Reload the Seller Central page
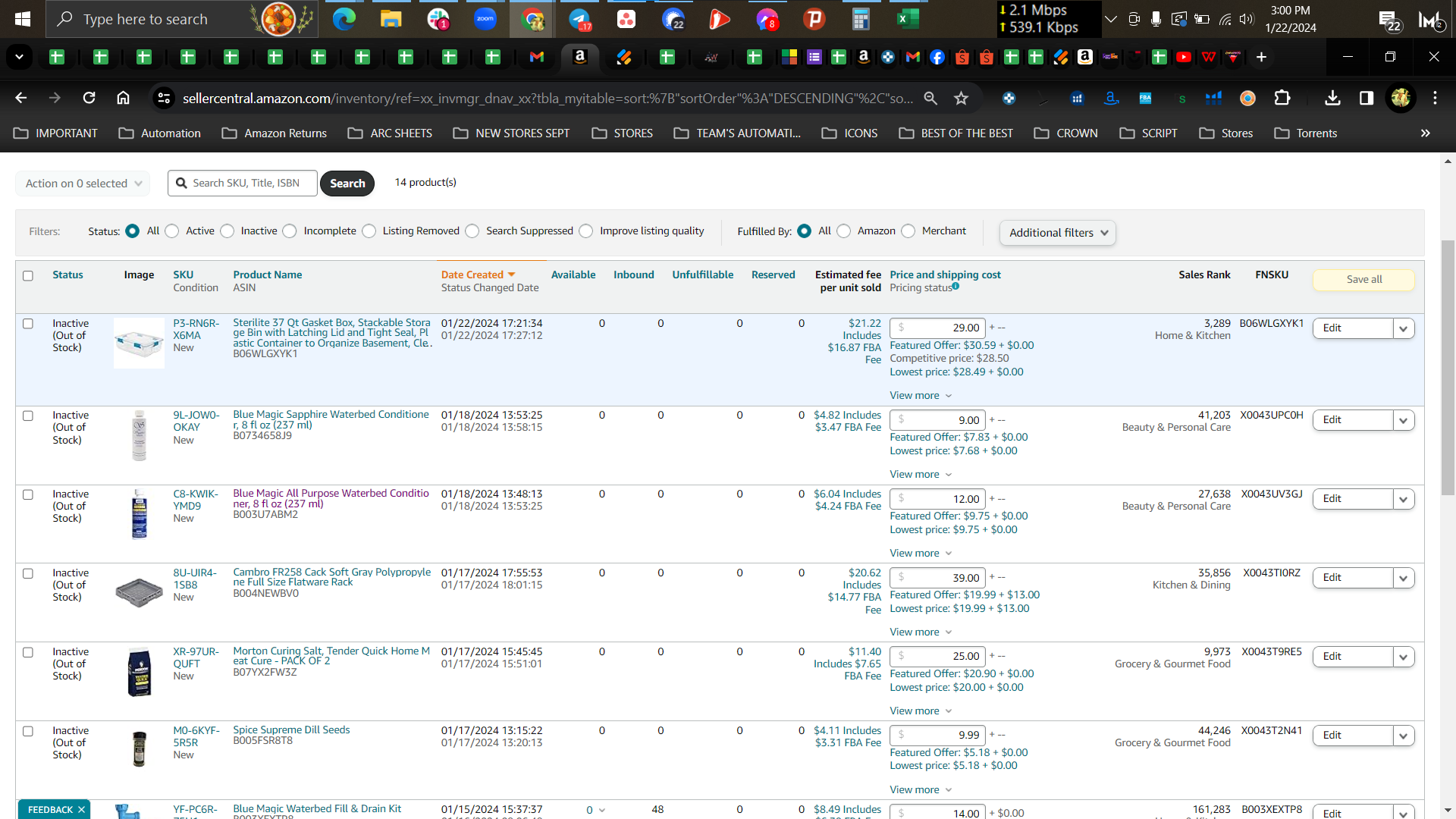 coord(89,98)
